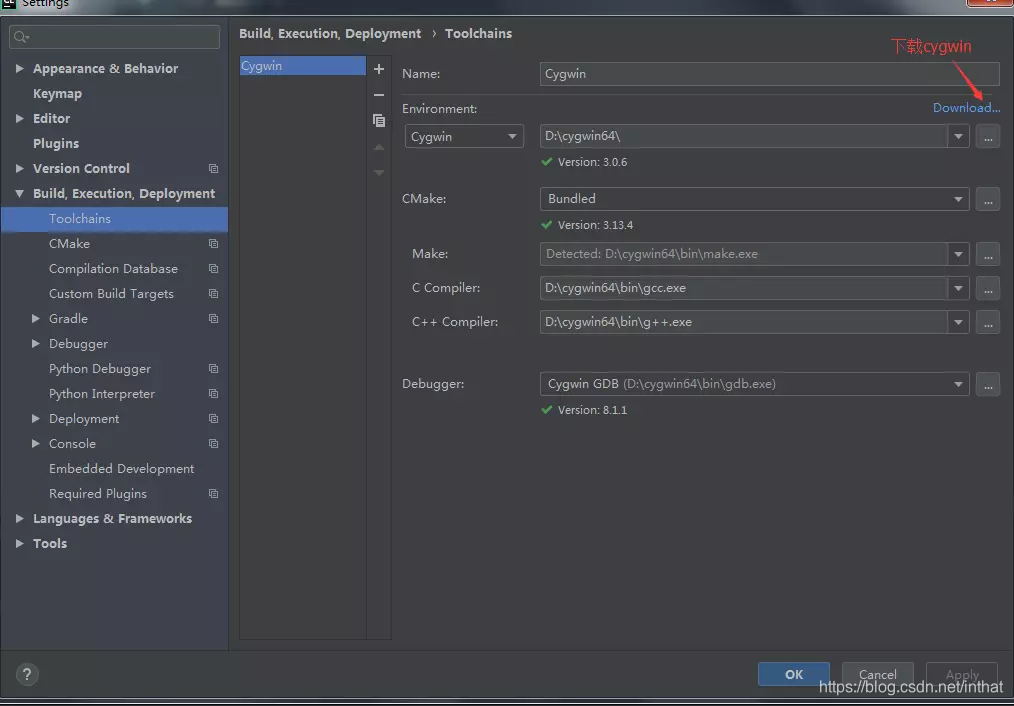This screenshot has width=1014, height=706.
Task: Click project-level icon beside Console
Action: [x=213, y=444]
